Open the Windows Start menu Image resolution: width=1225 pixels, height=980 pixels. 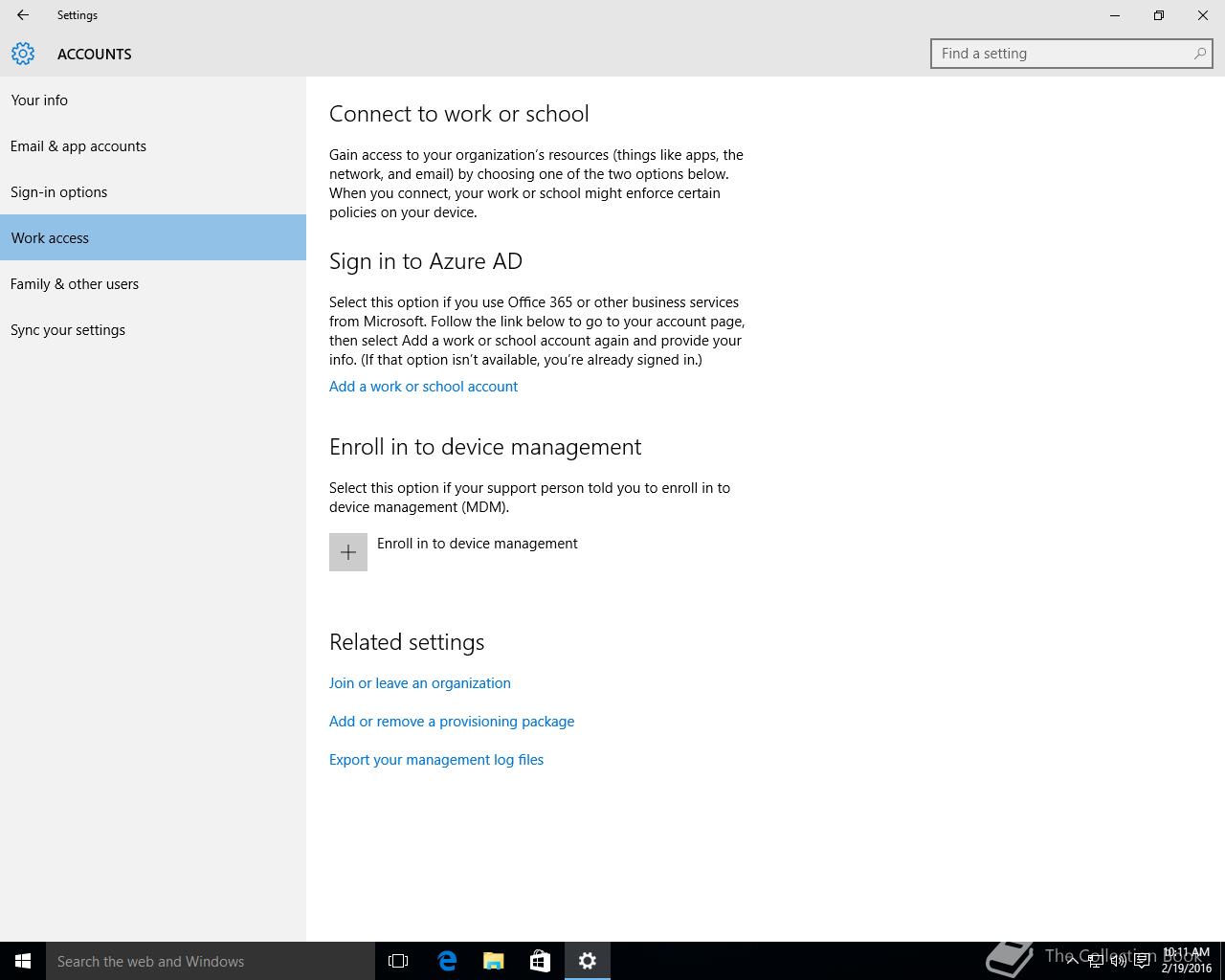pyautogui.click(x=23, y=961)
